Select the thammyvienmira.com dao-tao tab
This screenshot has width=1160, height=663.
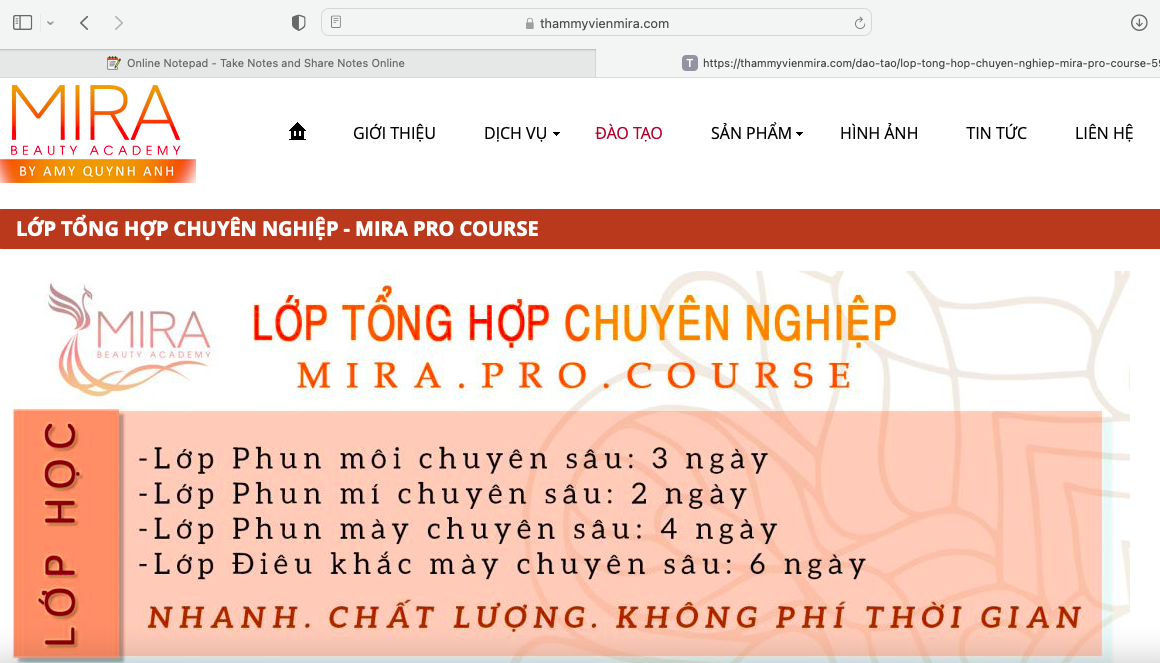[x=920, y=63]
